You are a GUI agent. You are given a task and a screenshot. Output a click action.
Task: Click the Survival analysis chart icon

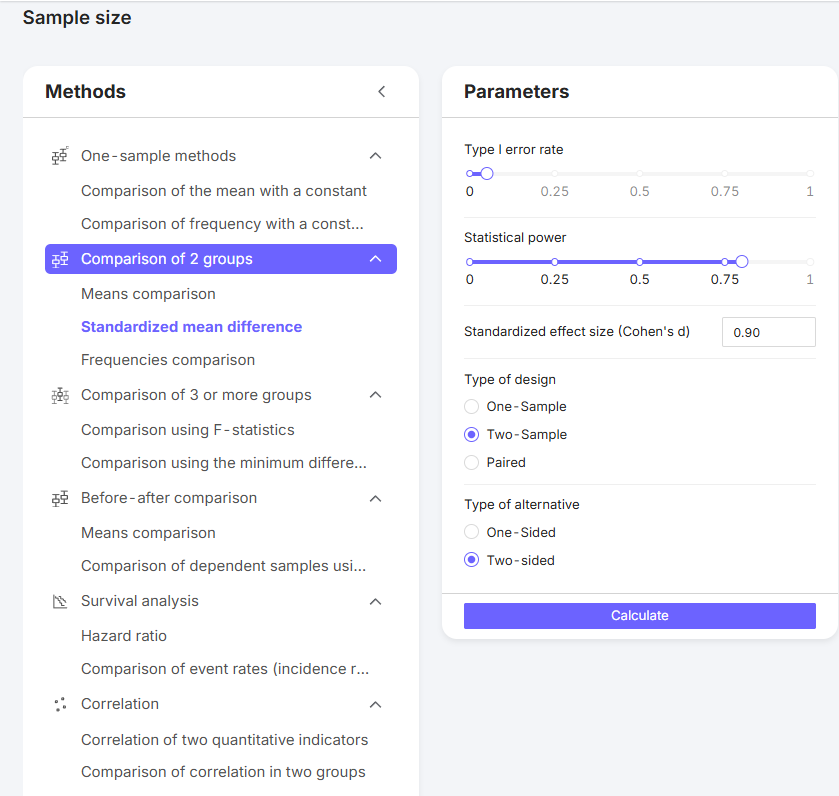60,601
